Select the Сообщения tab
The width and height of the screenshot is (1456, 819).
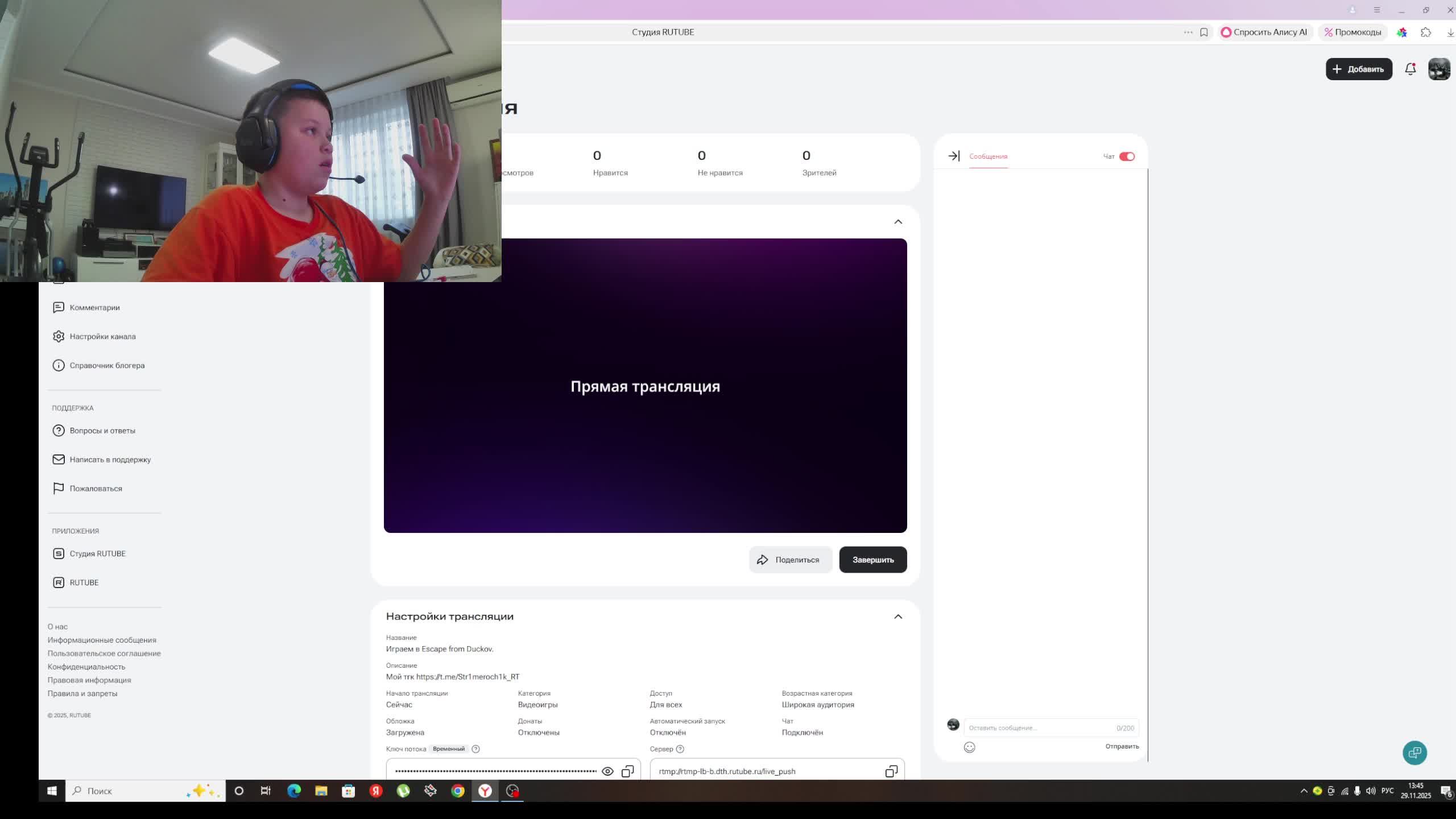[x=988, y=156]
